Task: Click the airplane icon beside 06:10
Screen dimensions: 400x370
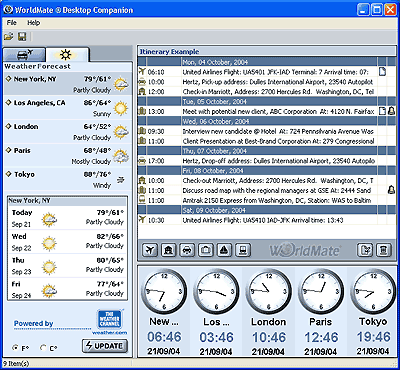Action: click(142, 71)
